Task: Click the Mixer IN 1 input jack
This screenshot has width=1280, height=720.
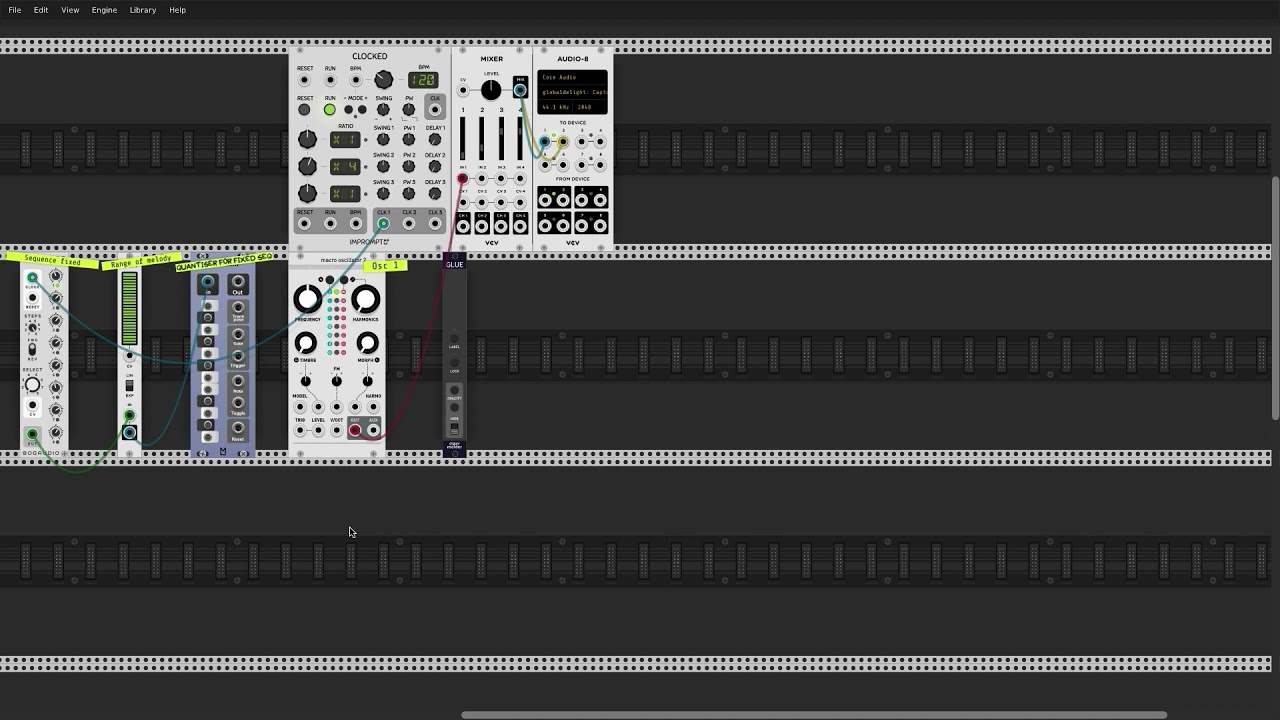Action: pos(462,179)
